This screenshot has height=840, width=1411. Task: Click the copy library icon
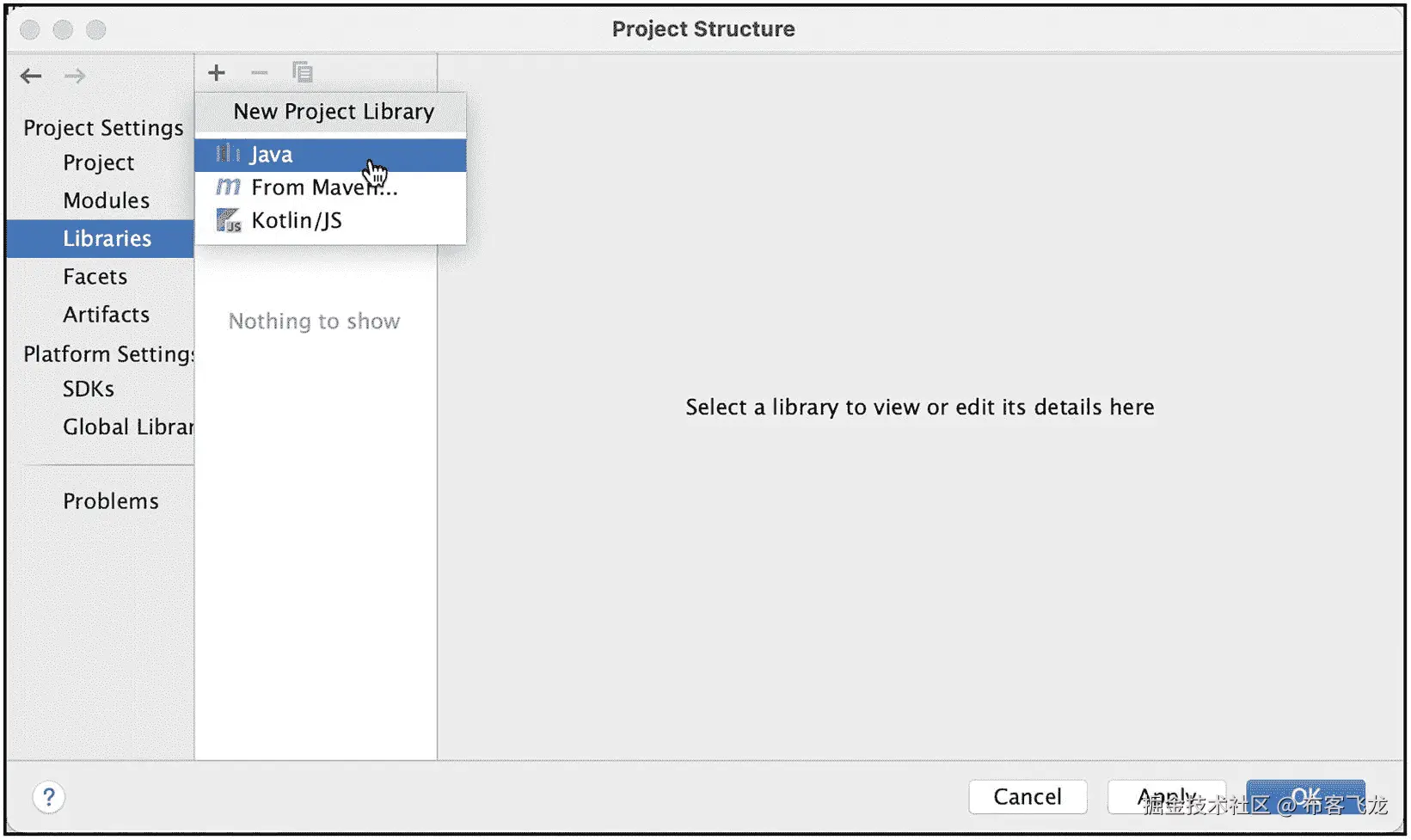[302, 72]
